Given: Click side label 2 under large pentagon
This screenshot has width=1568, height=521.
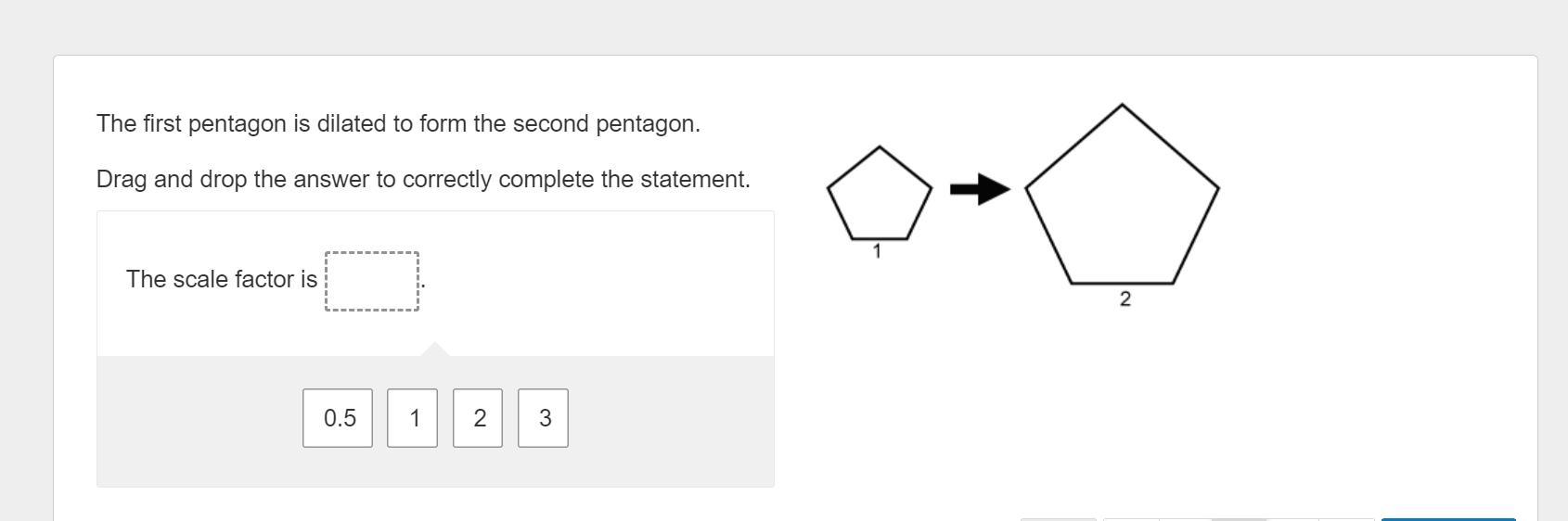Looking at the screenshot, I should pyautogui.click(x=1125, y=299).
